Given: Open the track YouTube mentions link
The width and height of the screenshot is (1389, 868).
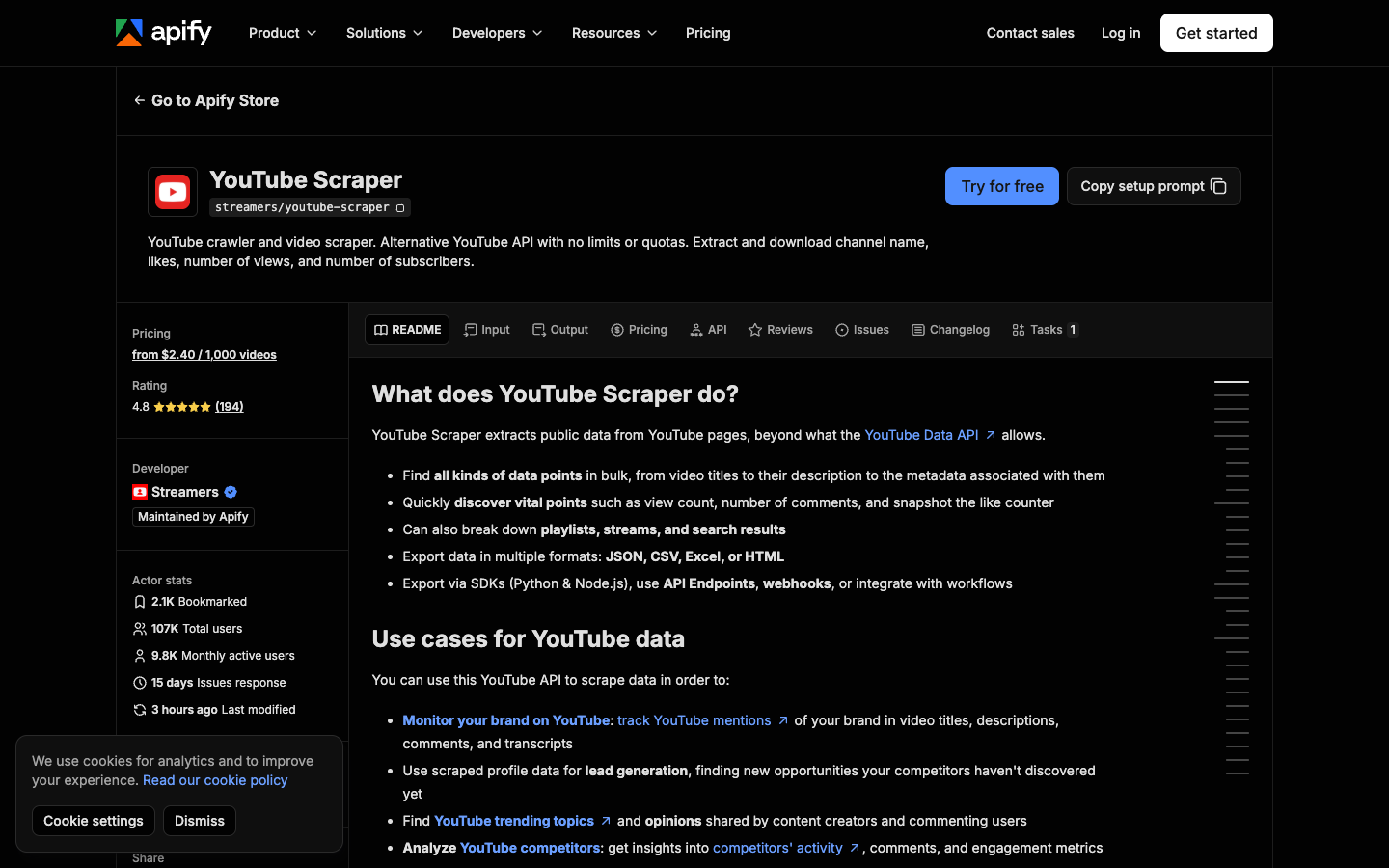Looking at the screenshot, I should (x=694, y=720).
